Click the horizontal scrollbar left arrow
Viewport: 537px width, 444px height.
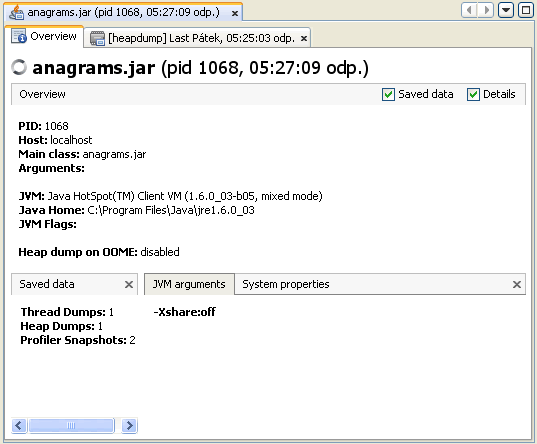(x=19, y=426)
